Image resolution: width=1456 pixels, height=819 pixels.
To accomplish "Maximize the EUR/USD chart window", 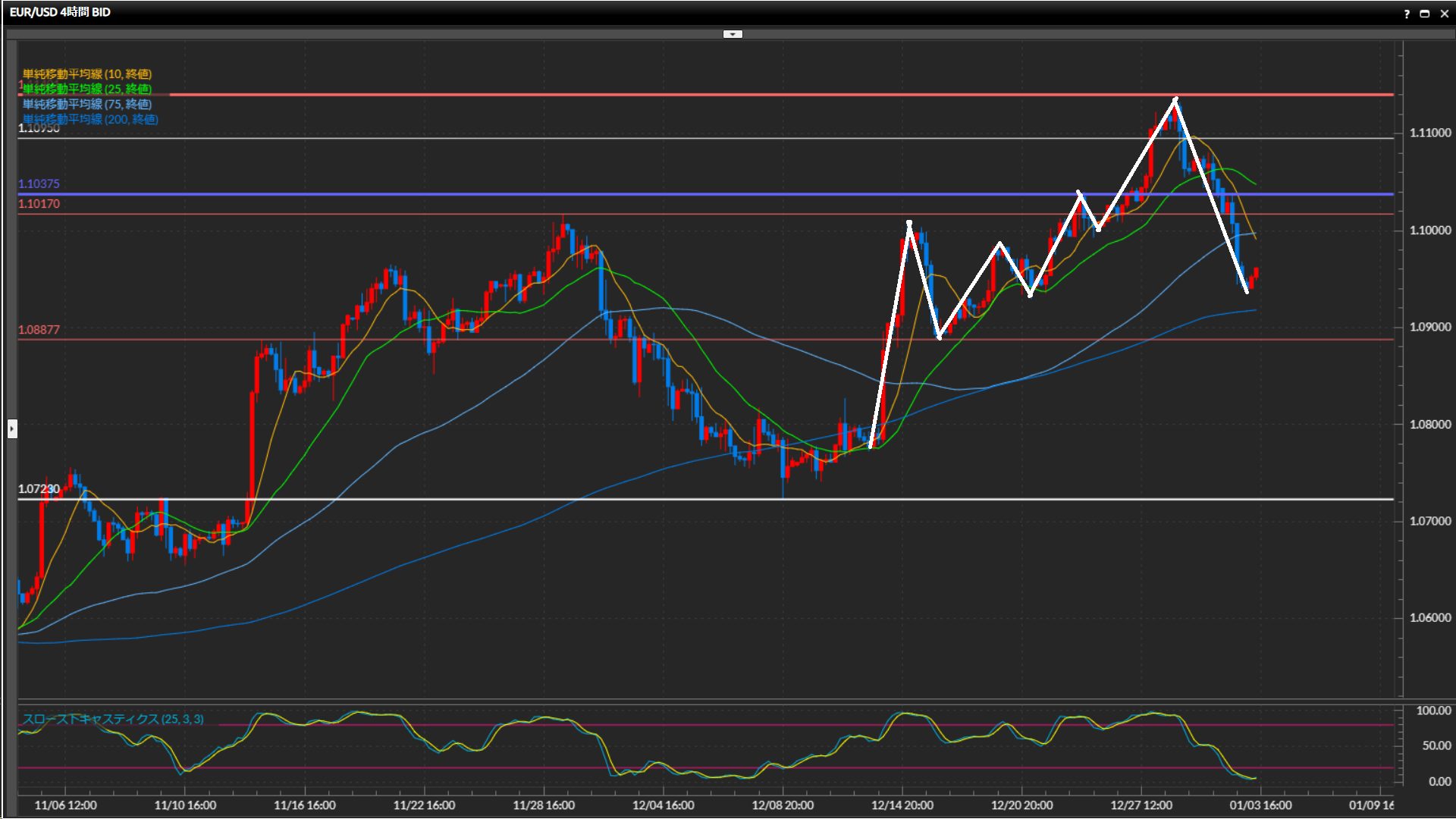I will click(1425, 14).
